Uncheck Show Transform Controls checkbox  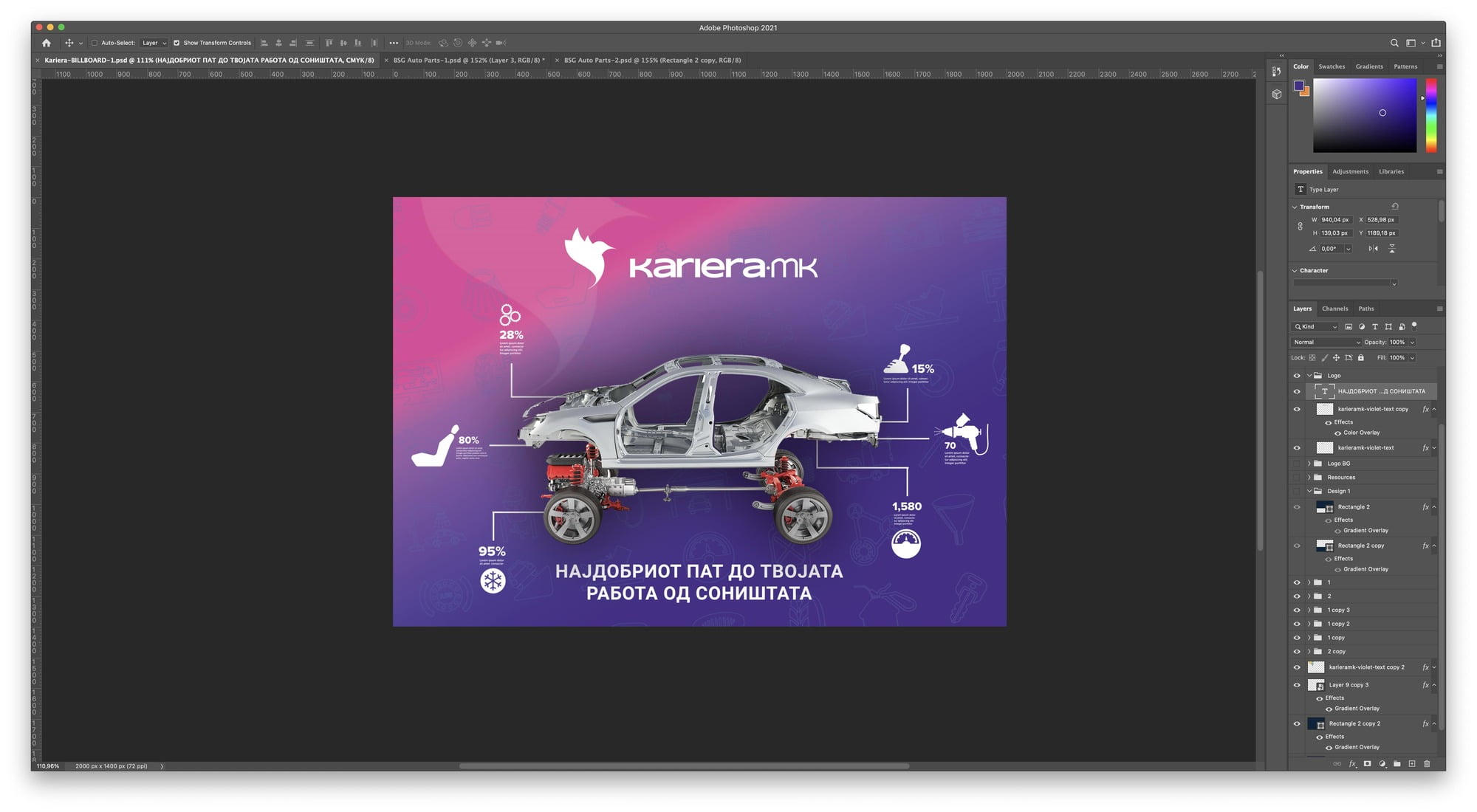(x=177, y=43)
